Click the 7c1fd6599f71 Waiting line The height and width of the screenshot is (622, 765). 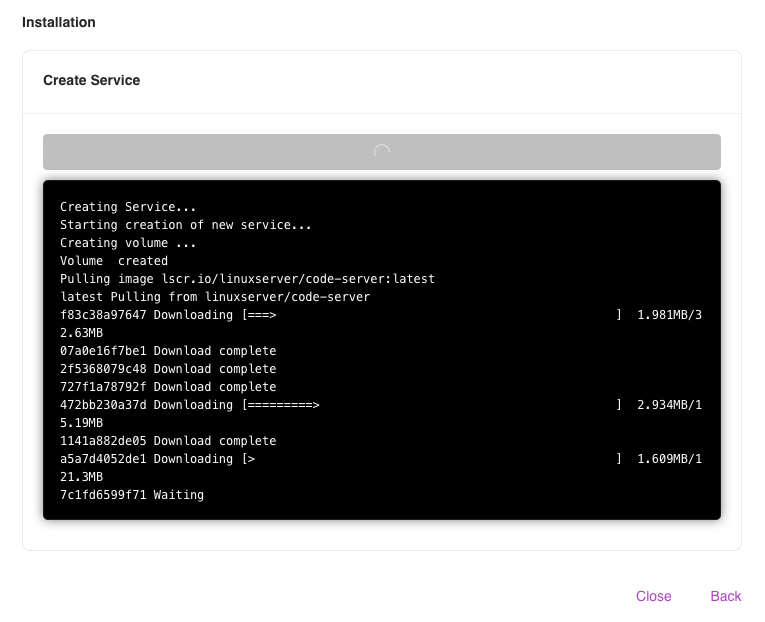tap(132, 495)
